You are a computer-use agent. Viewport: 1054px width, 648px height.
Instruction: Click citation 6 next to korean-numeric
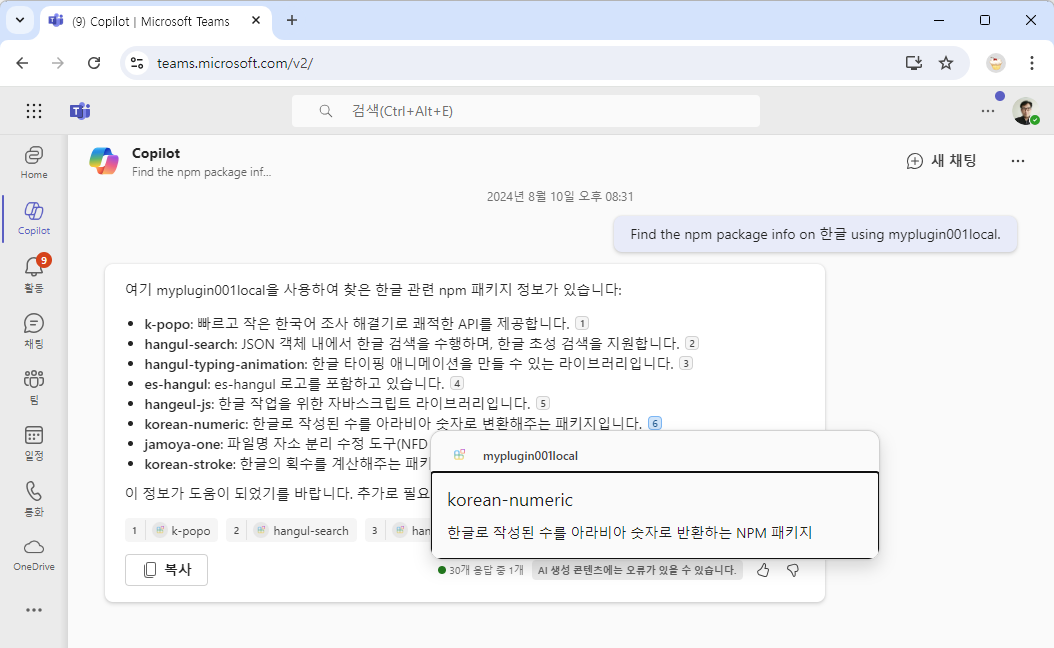(655, 423)
